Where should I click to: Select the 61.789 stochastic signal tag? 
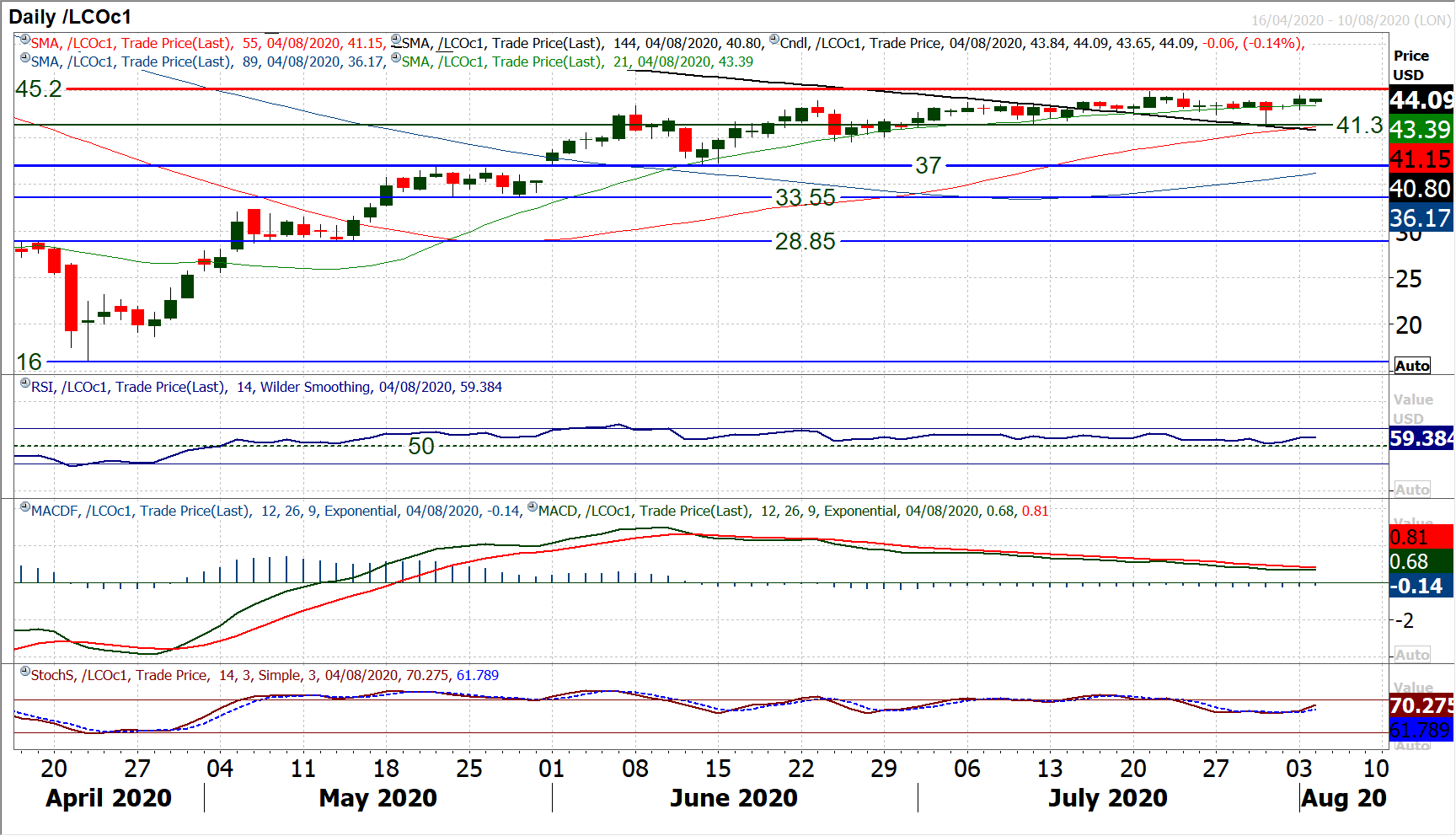[1421, 730]
